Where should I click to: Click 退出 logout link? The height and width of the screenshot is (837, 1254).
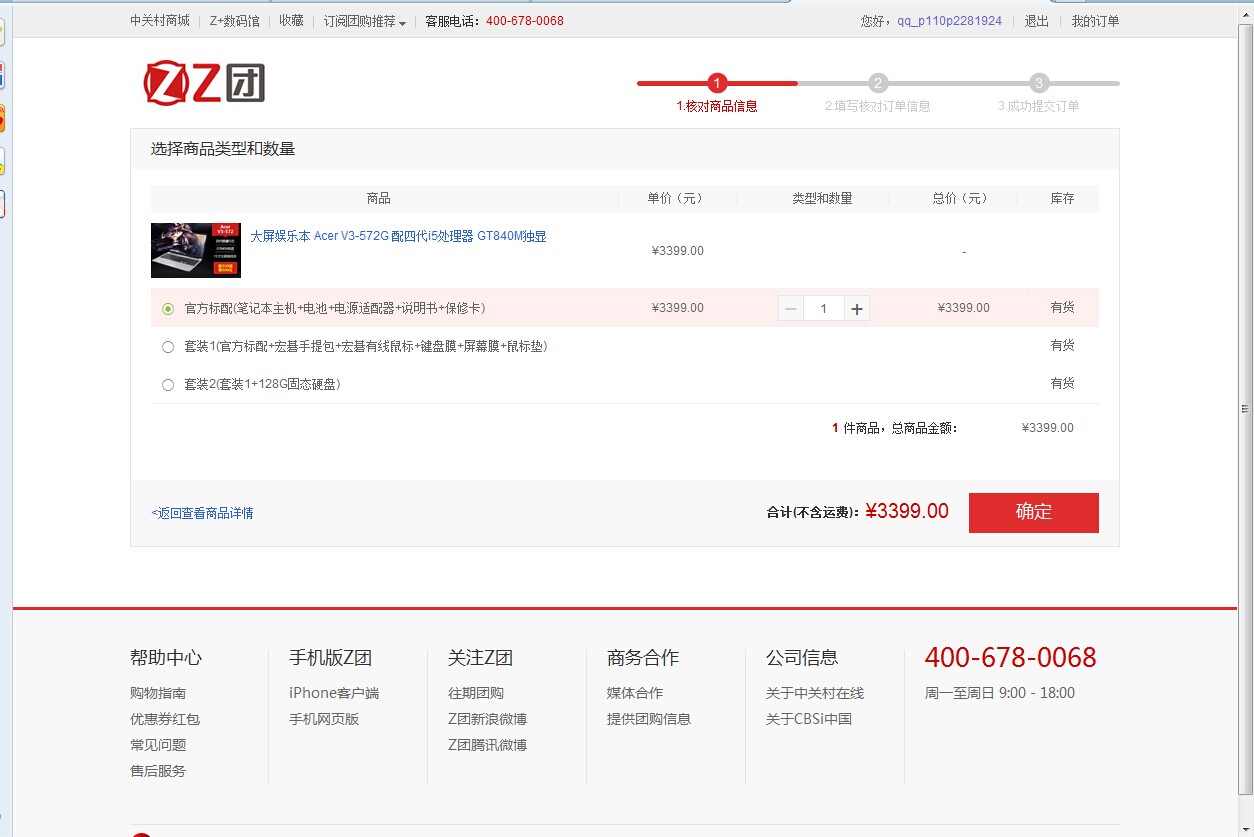[1037, 21]
